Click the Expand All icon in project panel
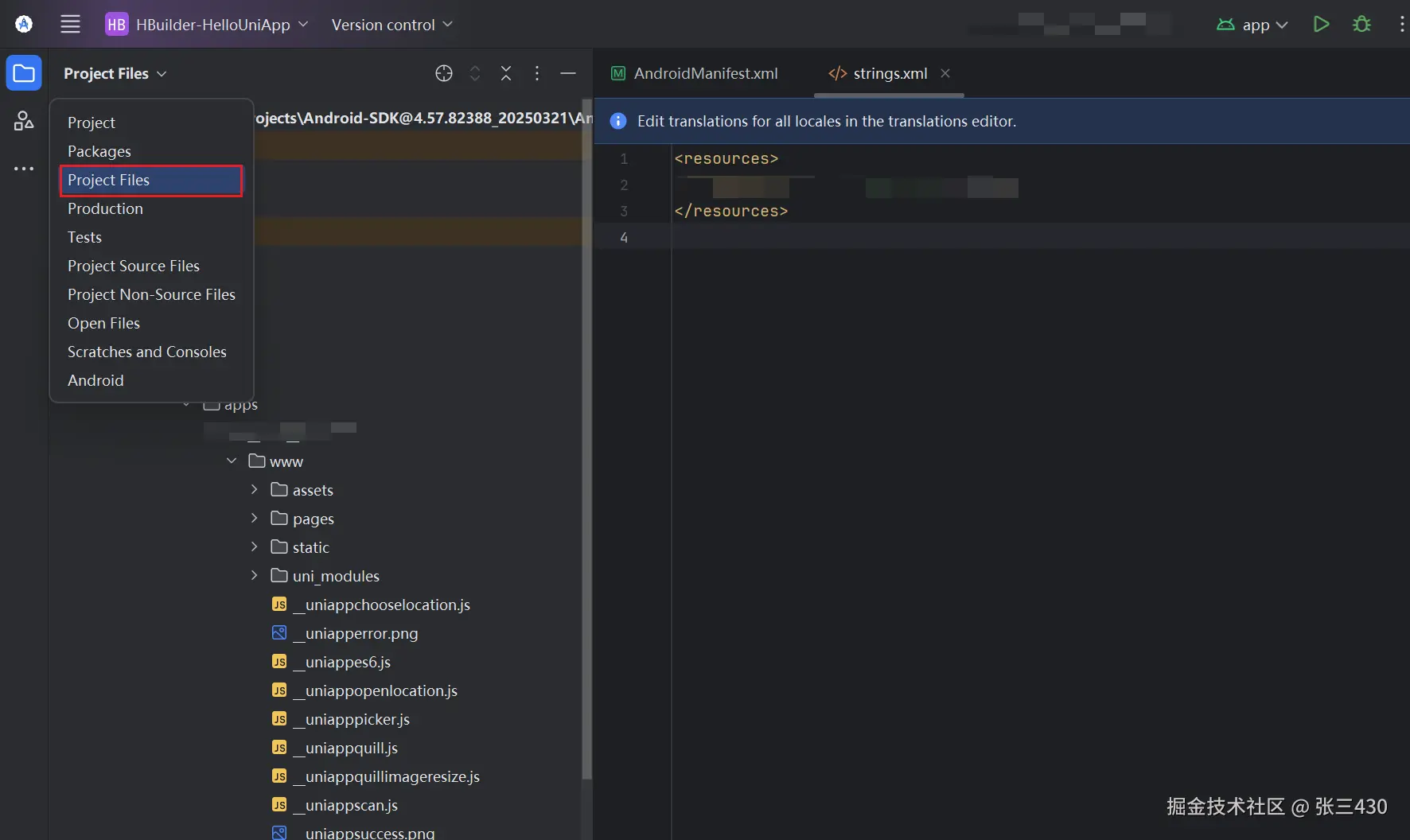Image resolution: width=1410 pixels, height=840 pixels. (x=475, y=73)
